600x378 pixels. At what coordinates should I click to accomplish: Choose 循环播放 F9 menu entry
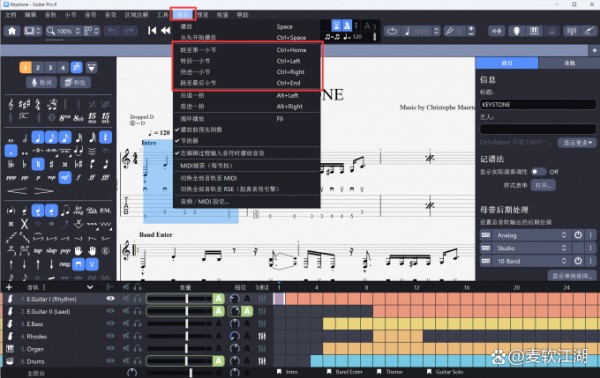pyautogui.click(x=246, y=119)
